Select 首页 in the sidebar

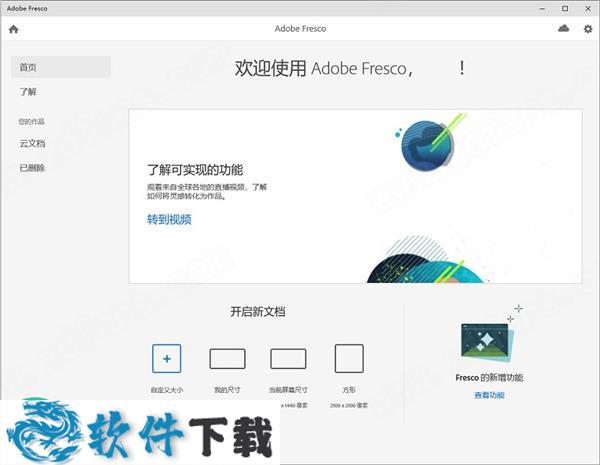(61, 67)
